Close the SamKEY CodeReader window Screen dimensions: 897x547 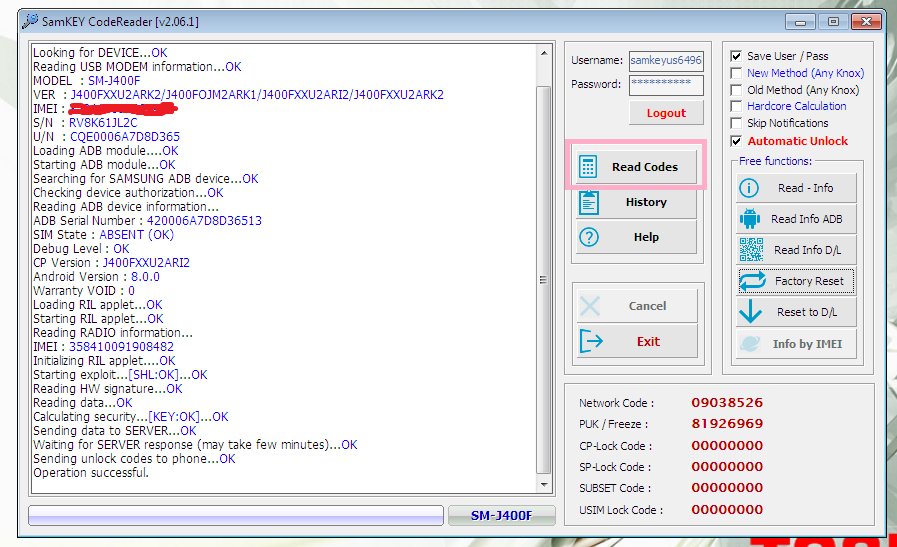coord(866,22)
